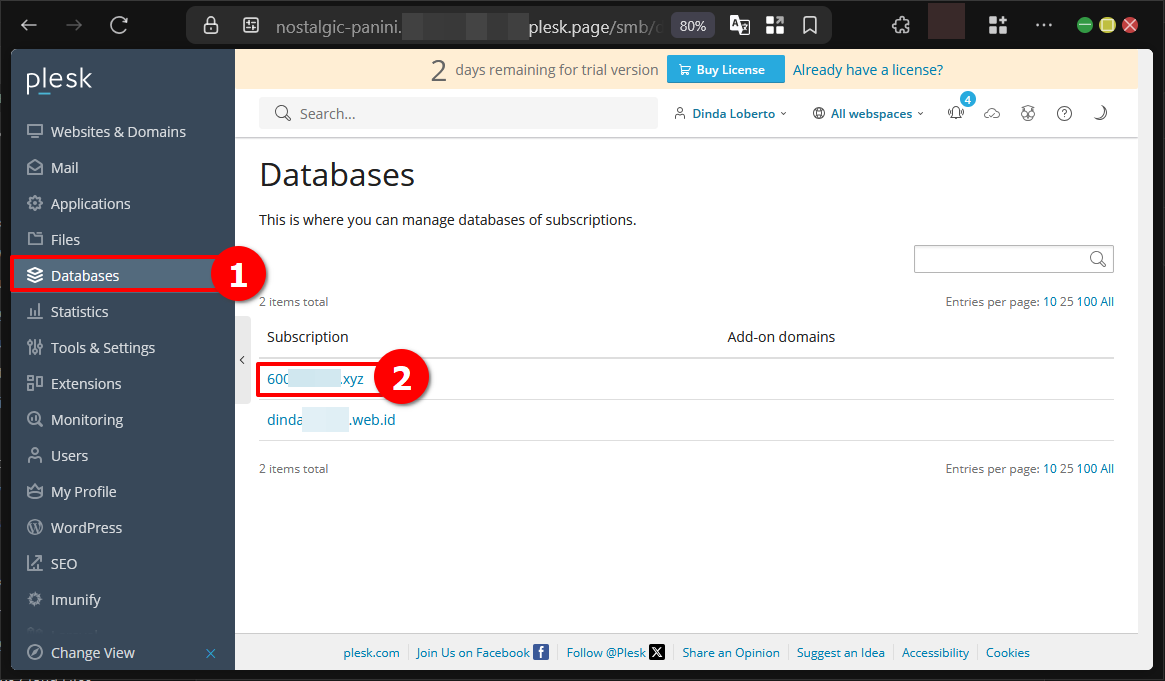The width and height of the screenshot is (1165, 681).
Task: Click the Search field at the top
Action: 458,113
